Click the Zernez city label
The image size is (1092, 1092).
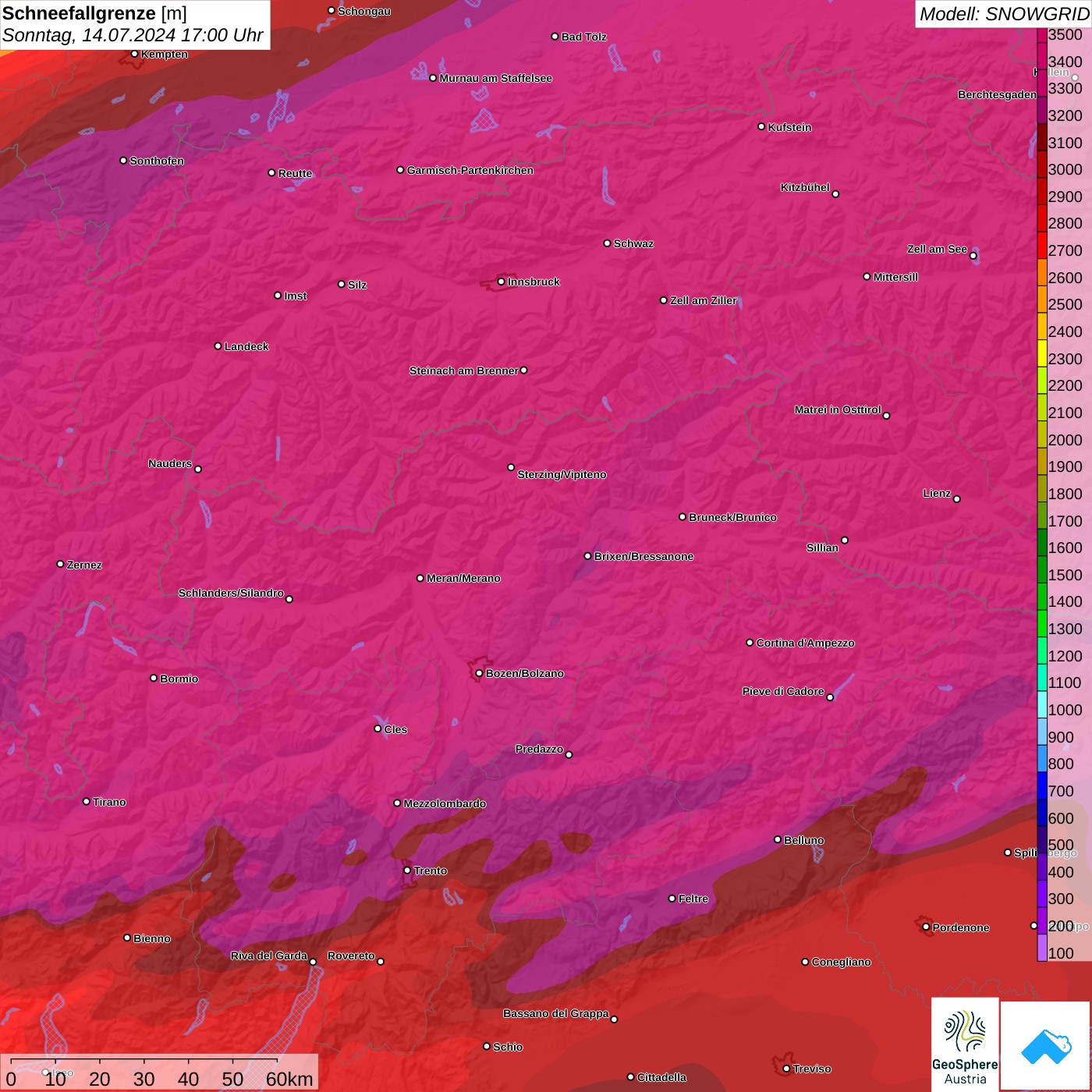(x=84, y=565)
